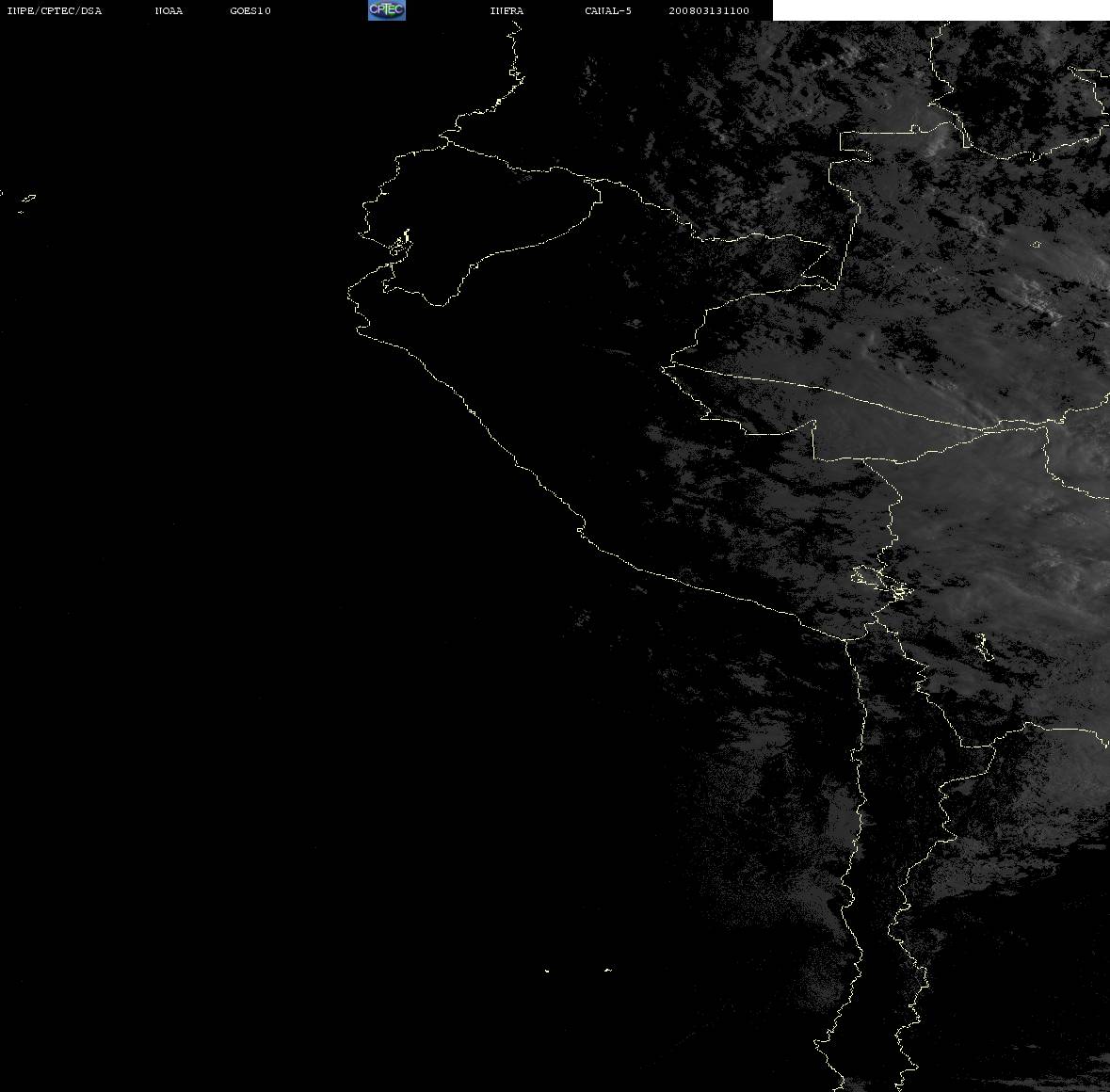The image size is (1110, 1092).
Task: Click the CANAL-5 channel label
Action: point(608,10)
